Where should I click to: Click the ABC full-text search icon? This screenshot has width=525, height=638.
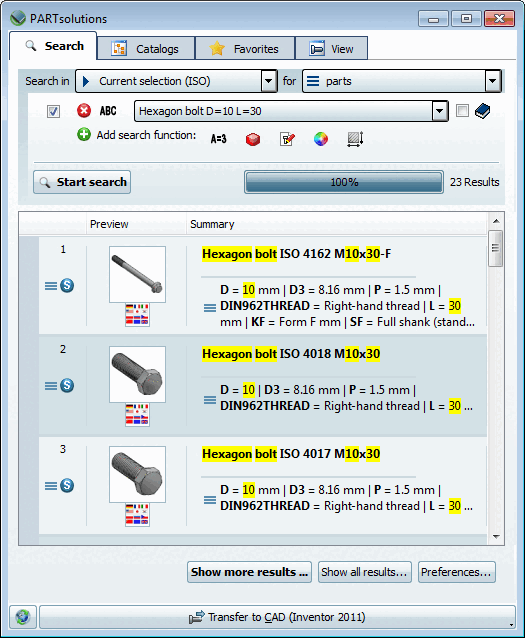108,111
